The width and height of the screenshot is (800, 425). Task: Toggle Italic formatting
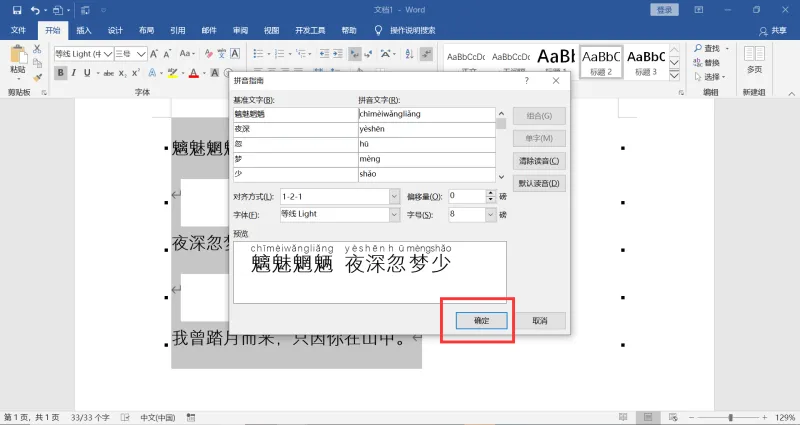tap(74, 73)
